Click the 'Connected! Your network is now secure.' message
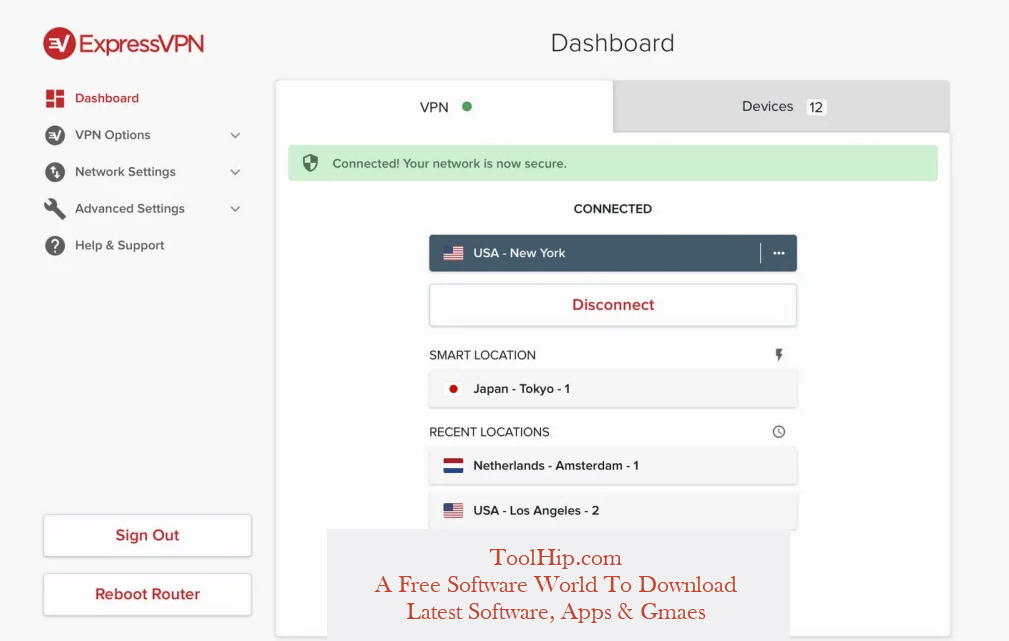The height and width of the screenshot is (641, 1009). click(449, 163)
